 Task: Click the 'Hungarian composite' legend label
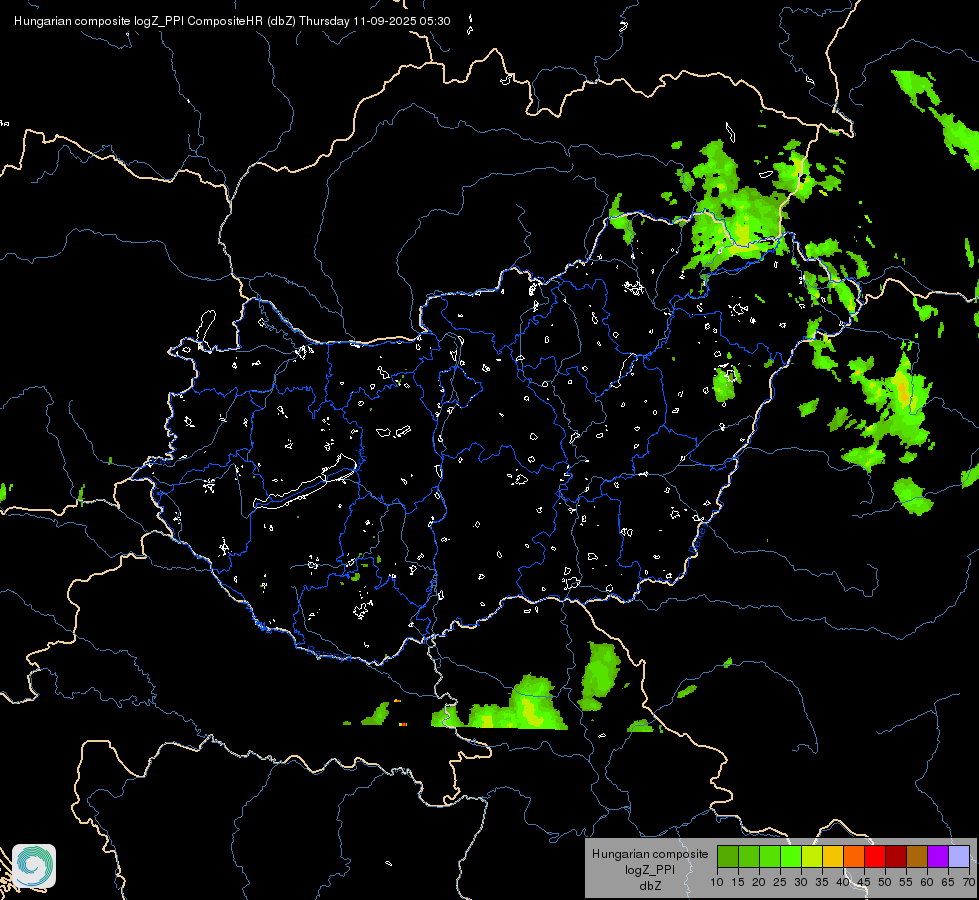(x=650, y=854)
